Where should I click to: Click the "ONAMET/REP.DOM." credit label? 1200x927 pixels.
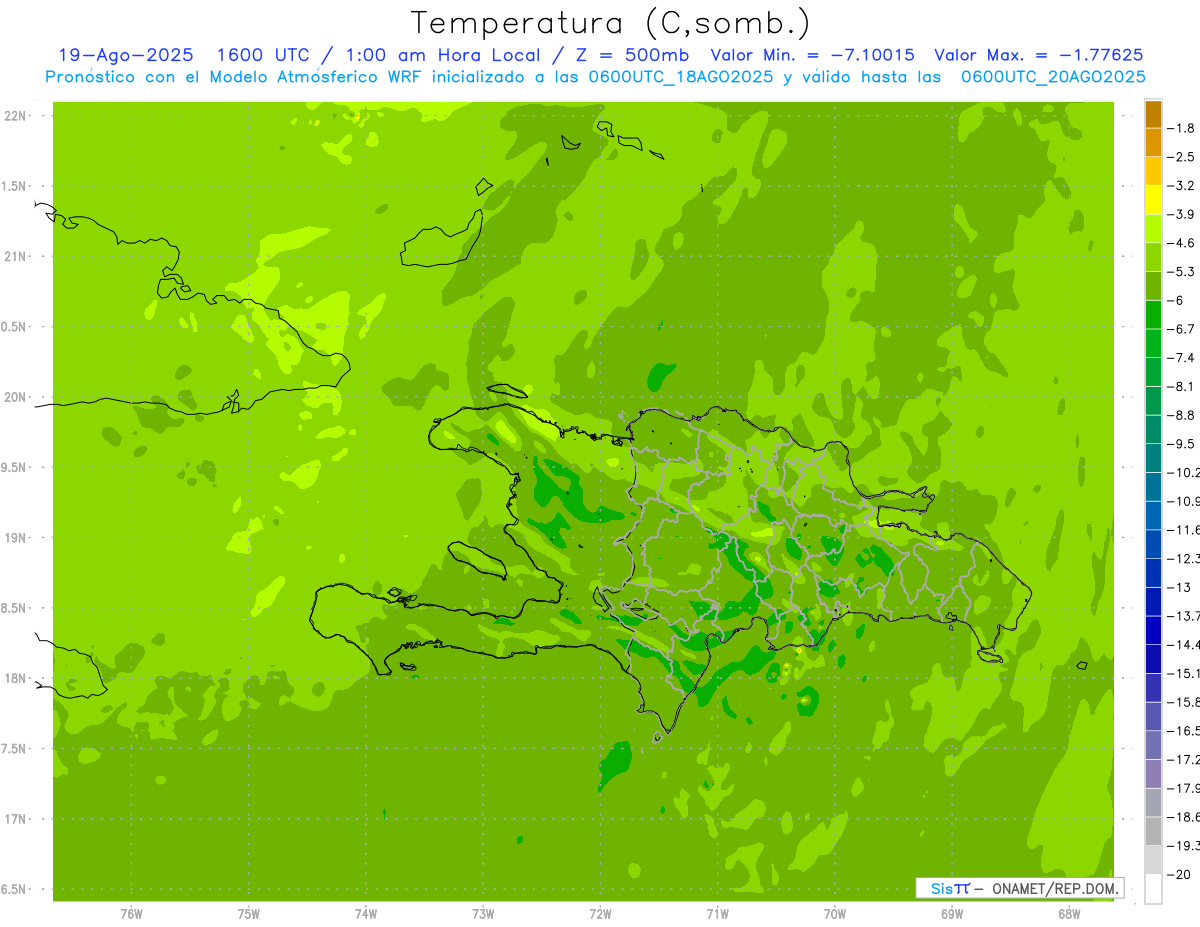pos(1055,889)
